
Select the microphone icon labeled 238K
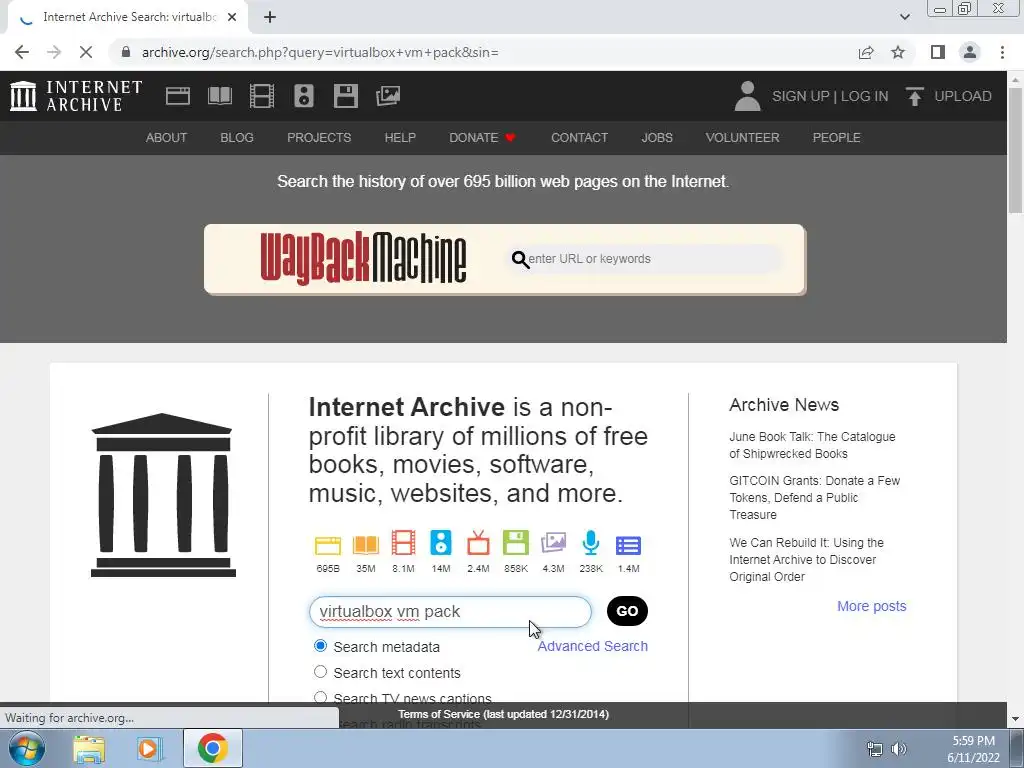tap(591, 543)
